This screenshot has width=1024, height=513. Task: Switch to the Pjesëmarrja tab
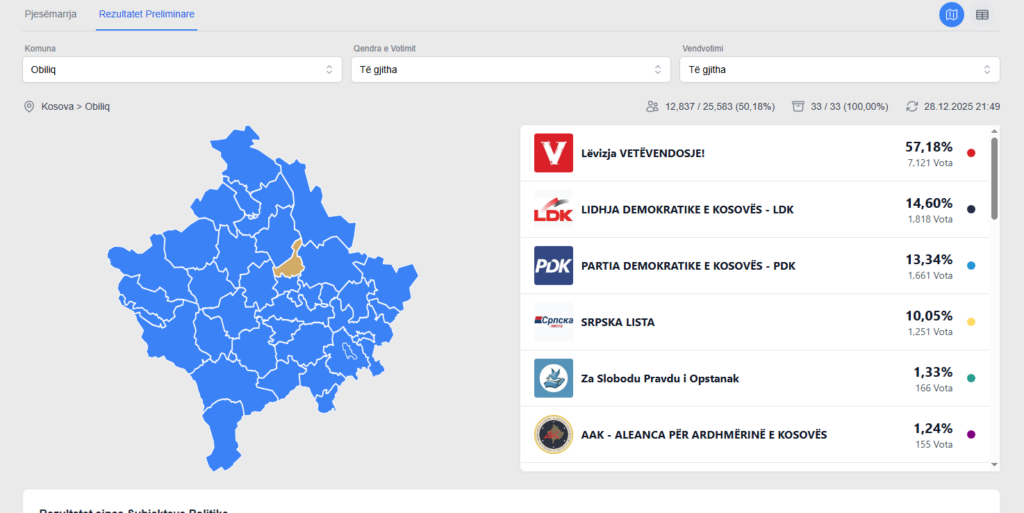coord(51,15)
